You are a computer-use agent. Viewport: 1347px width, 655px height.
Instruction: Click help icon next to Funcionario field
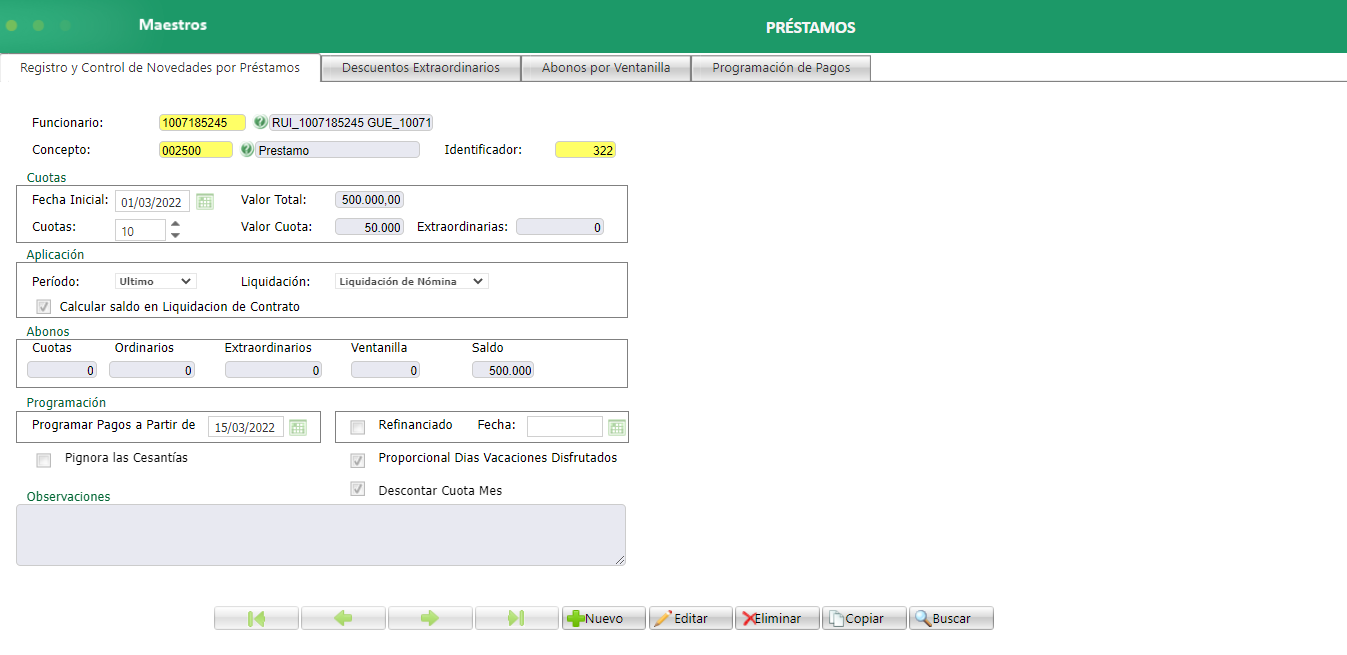click(x=260, y=122)
